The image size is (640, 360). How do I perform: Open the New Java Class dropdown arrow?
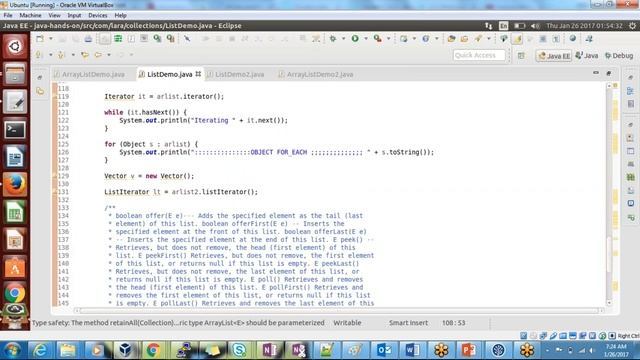tap(436, 39)
